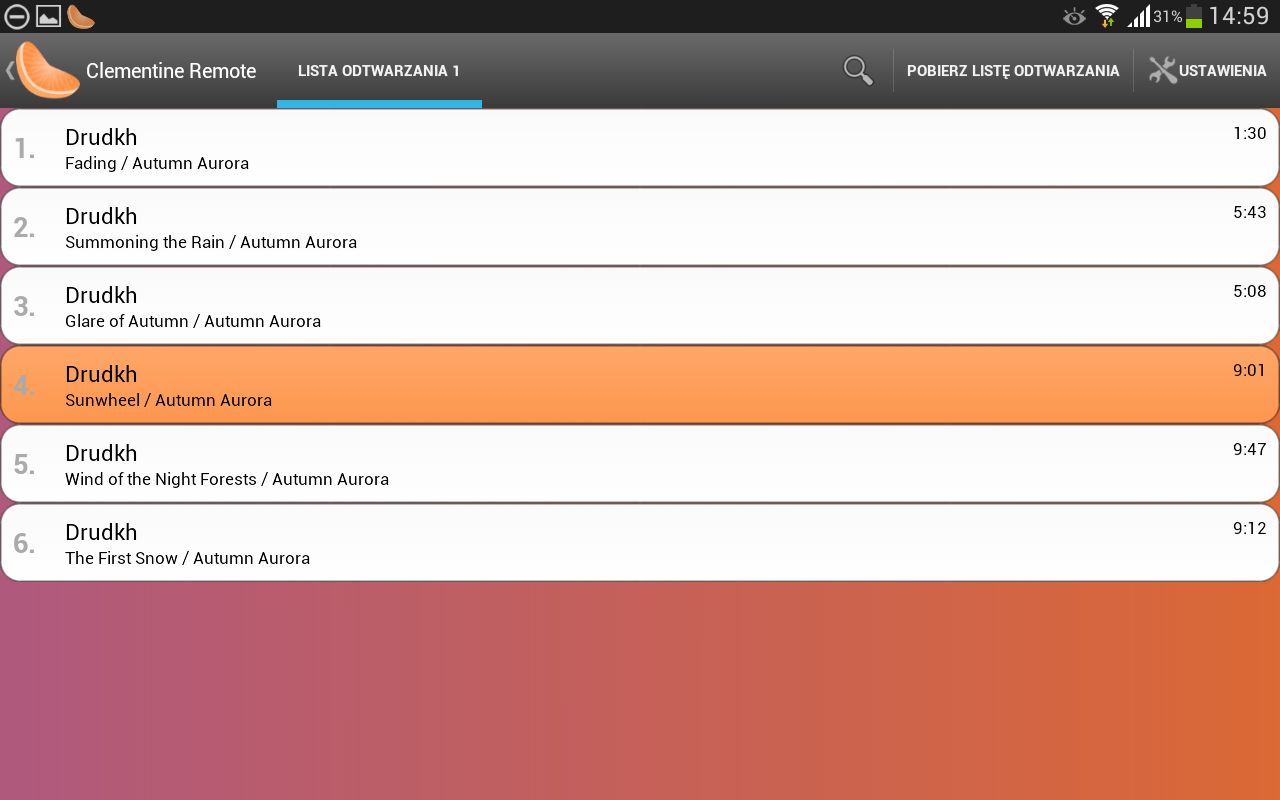Click track number 3.
The image size is (1280, 800).
(x=24, y=307)
